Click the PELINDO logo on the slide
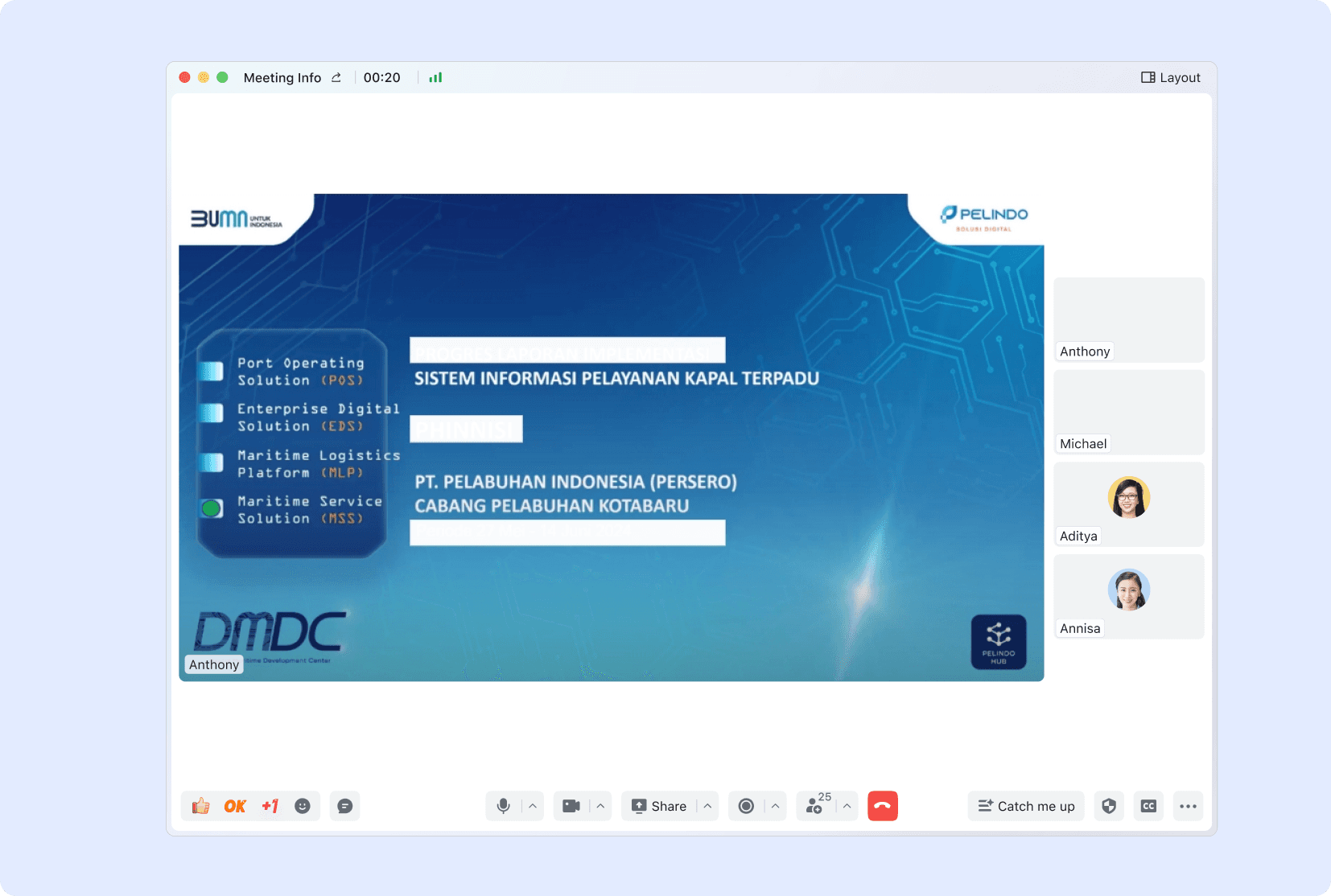This screenshot has width=1331, height=896. (x=983, y=217)
